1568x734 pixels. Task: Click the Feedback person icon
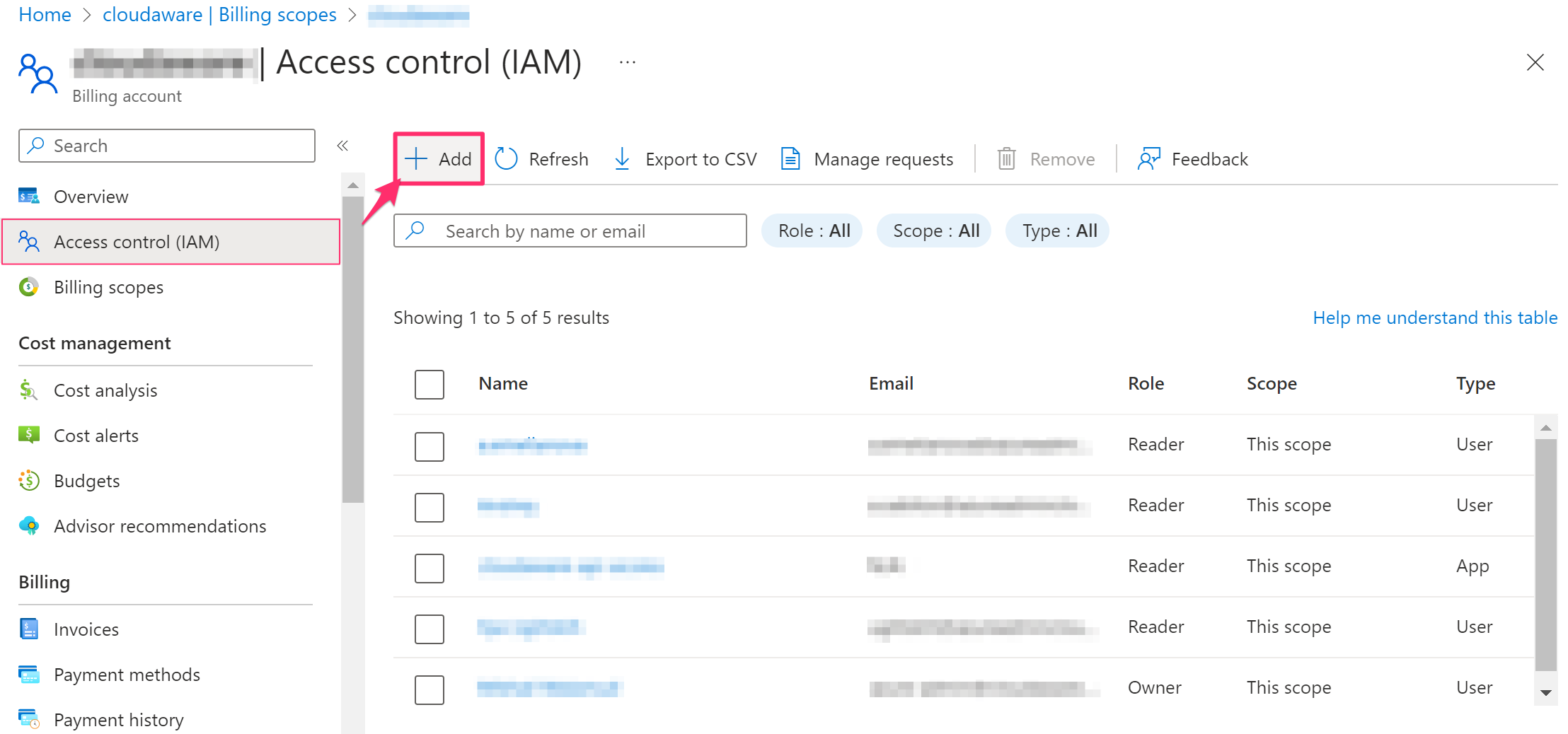1148,159
